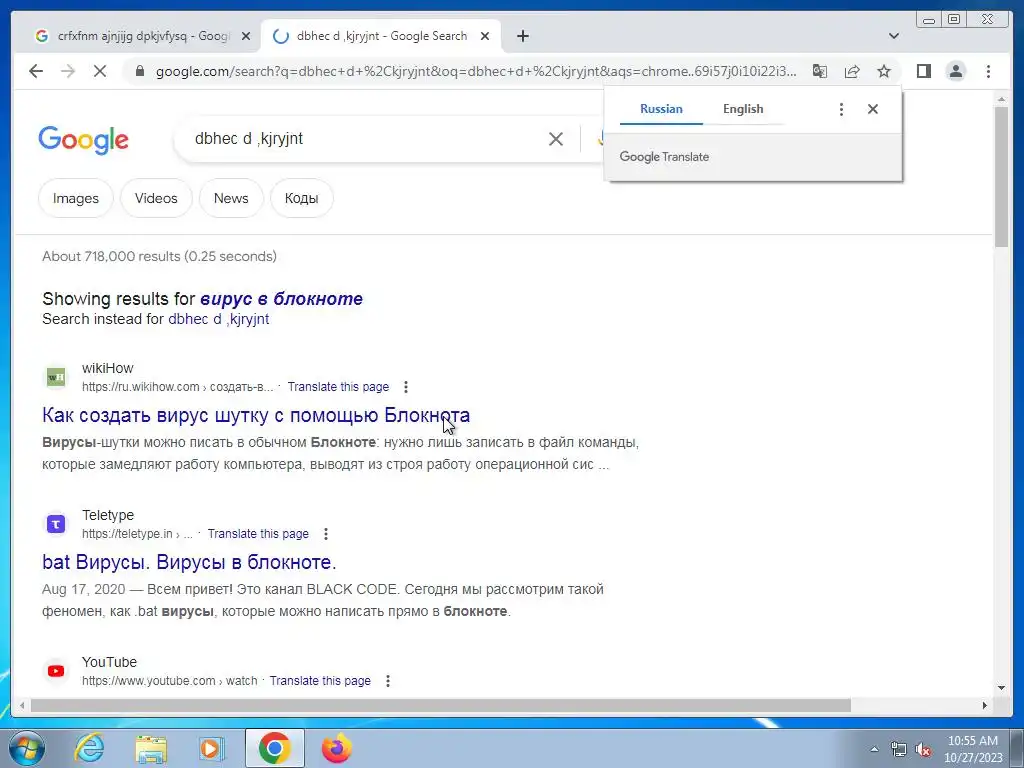Screen dimensions: 1024x768
Task: Close the first Google tab
Action: [246, 36]
